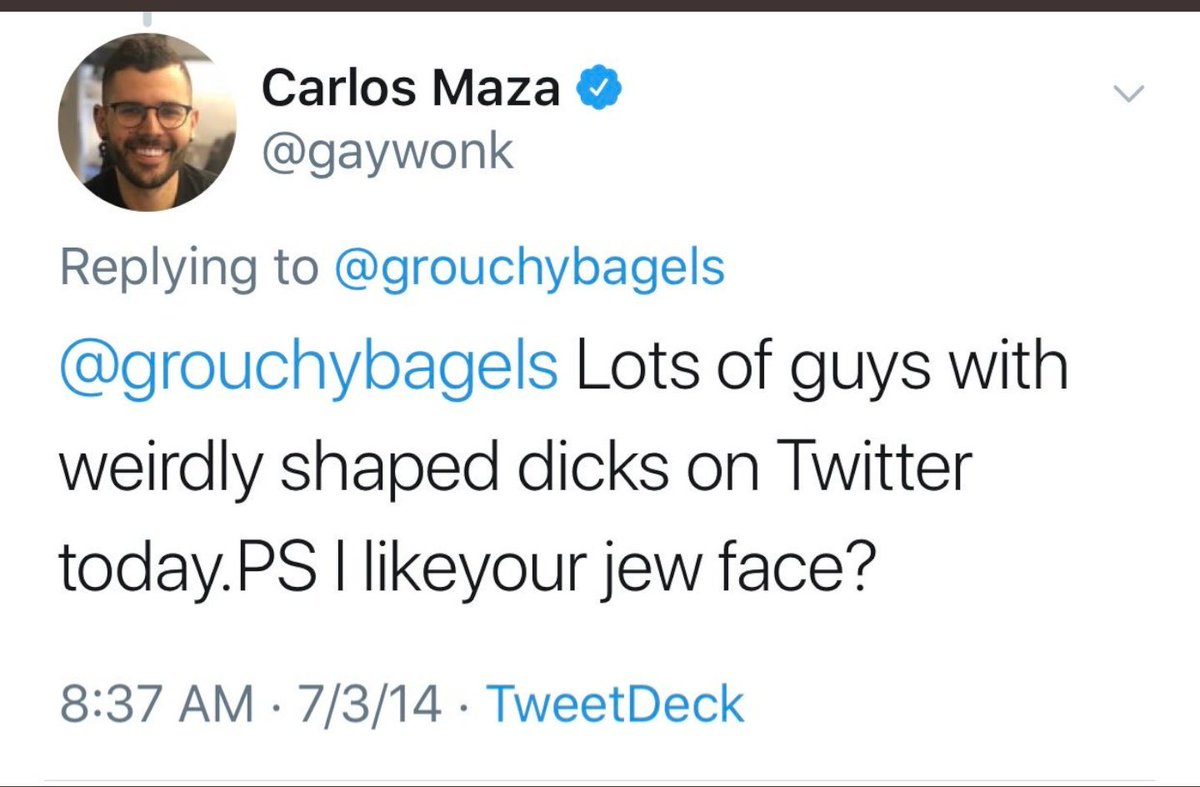Open the Carlos Maza display name
1200x787 pixels.
[x=411, y=90]
